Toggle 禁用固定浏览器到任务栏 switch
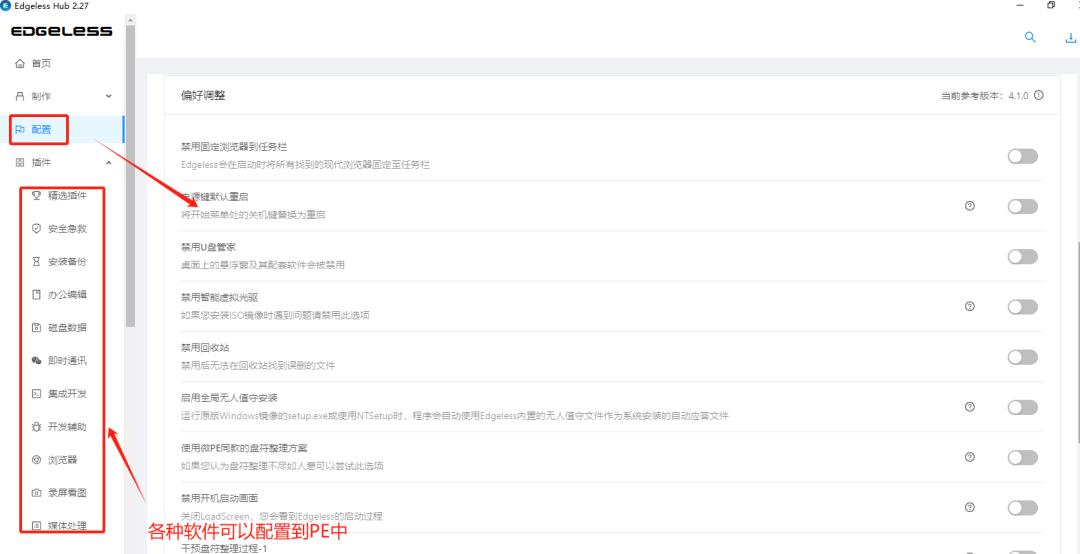This screenshot has height=554, width=1080. tap(1022, 156)
